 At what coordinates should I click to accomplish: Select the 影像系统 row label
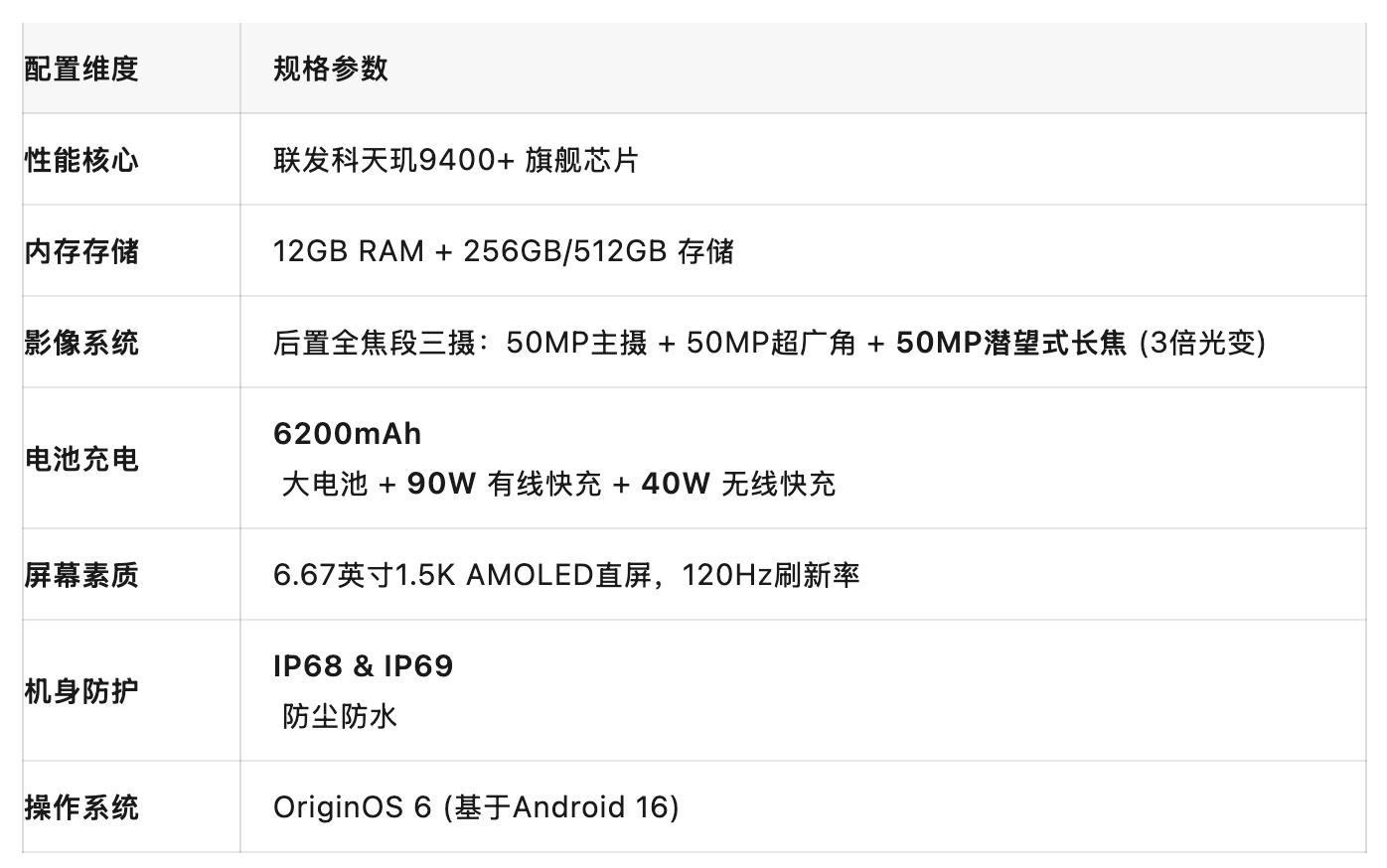81,343
